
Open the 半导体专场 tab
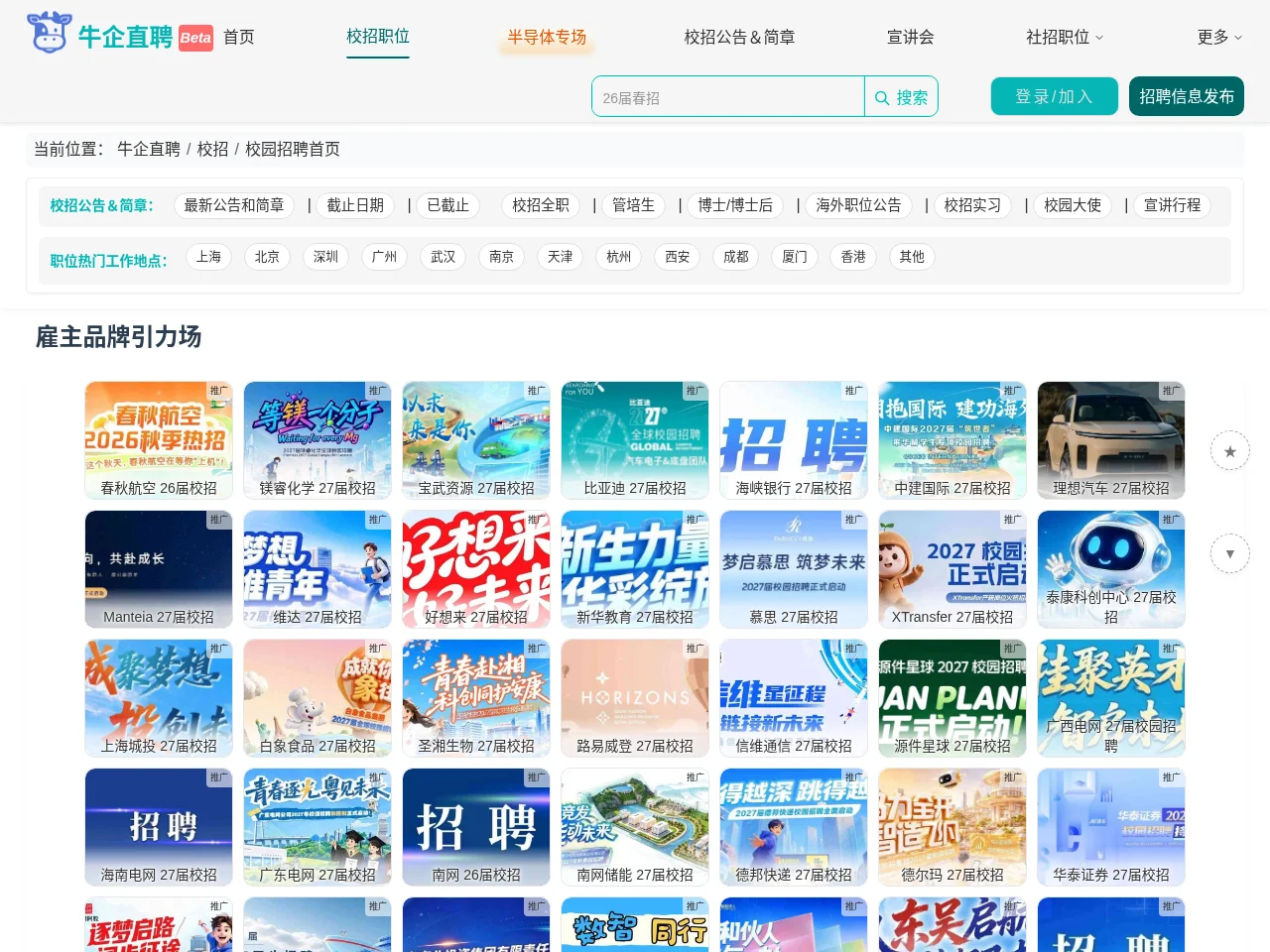547,37
